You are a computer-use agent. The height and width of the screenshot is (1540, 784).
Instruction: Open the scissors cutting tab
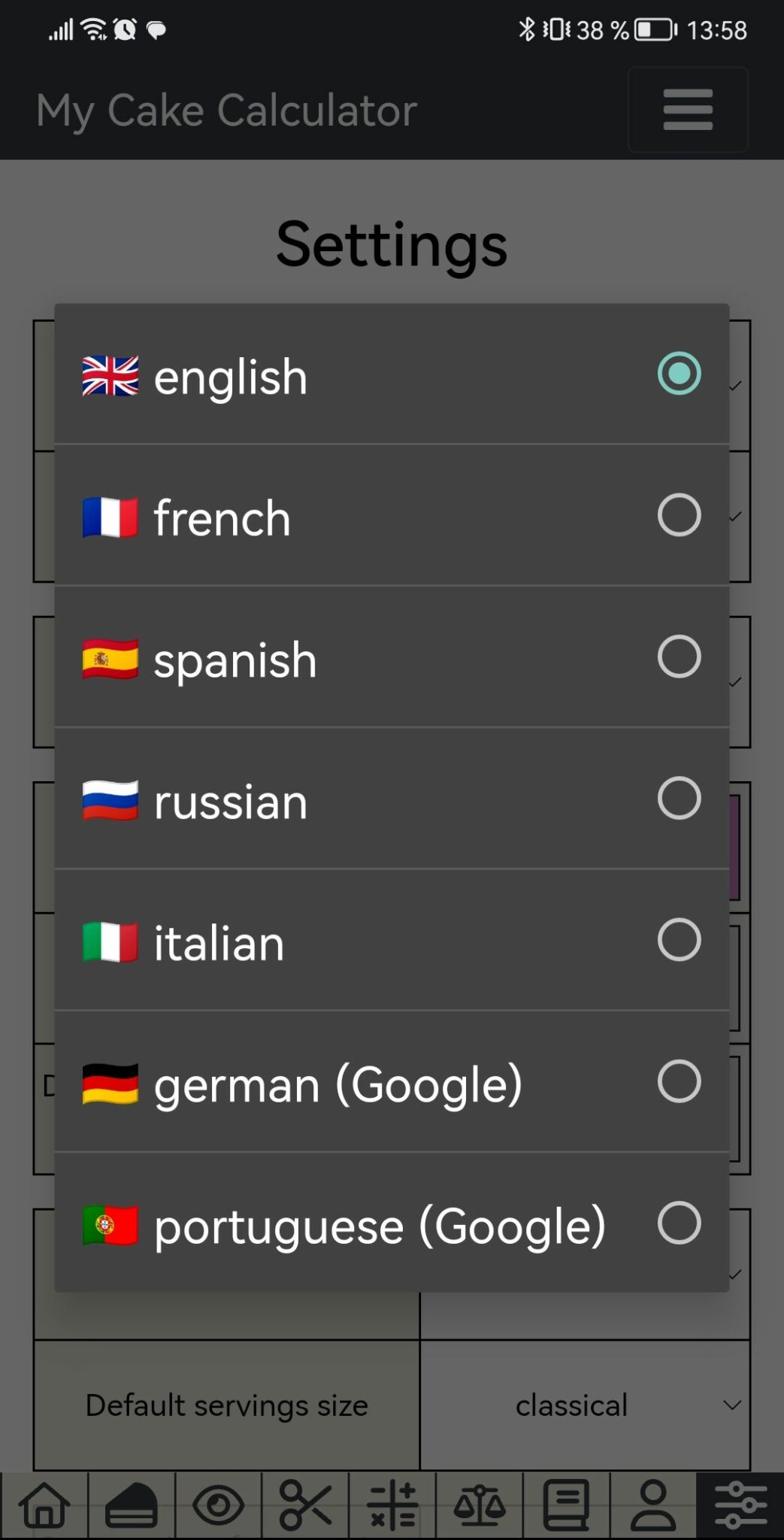point(305,1505)
